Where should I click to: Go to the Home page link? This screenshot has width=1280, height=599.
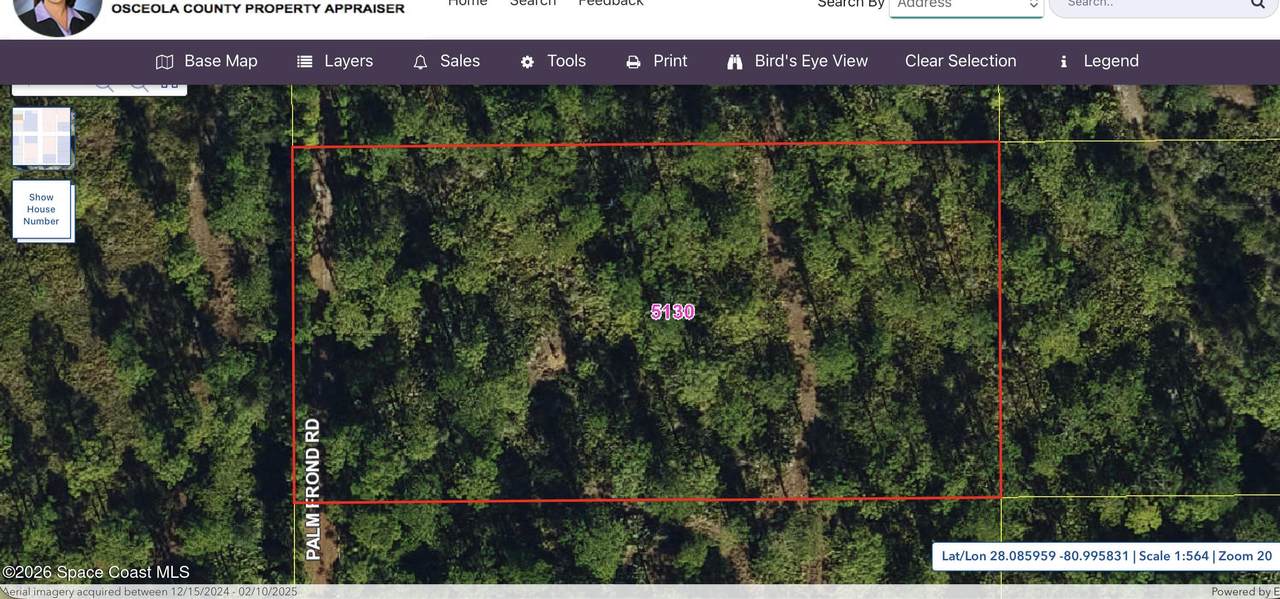click(467, 3)
